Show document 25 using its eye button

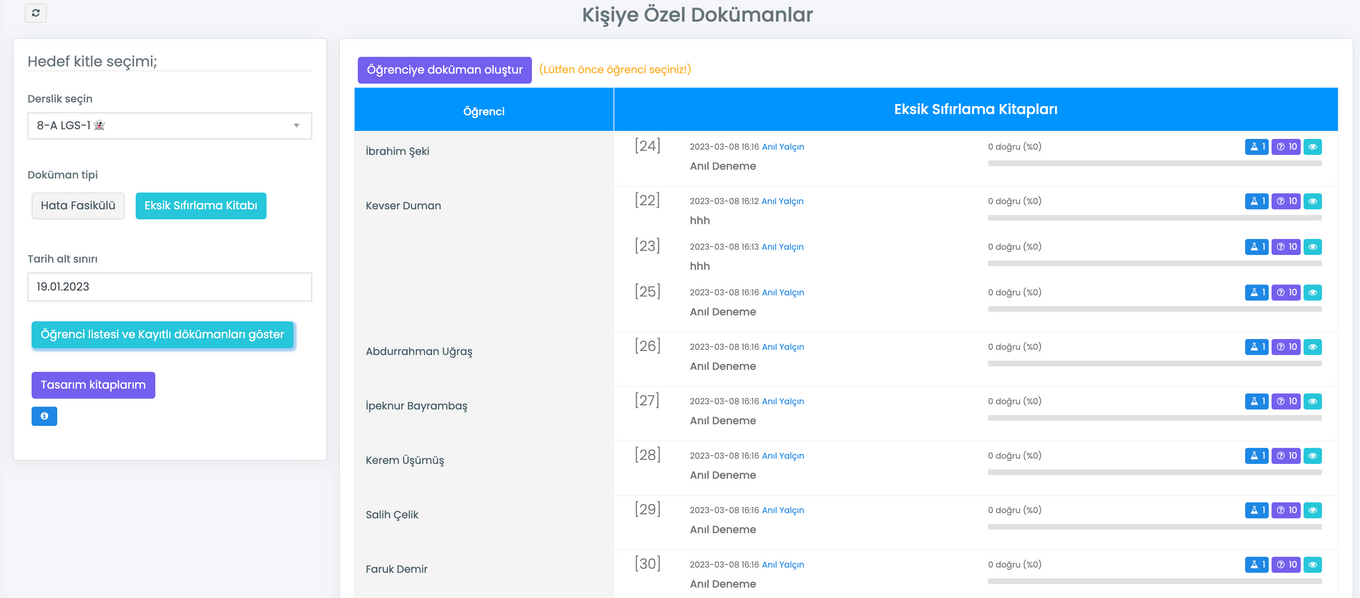coord(1313,293)
